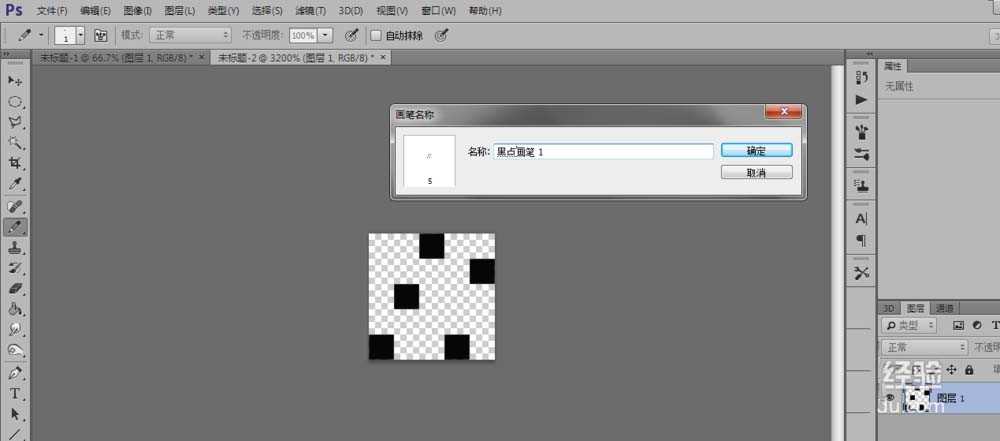
Task: Open the brush panel toggle icon
Action: coord(100,35)
